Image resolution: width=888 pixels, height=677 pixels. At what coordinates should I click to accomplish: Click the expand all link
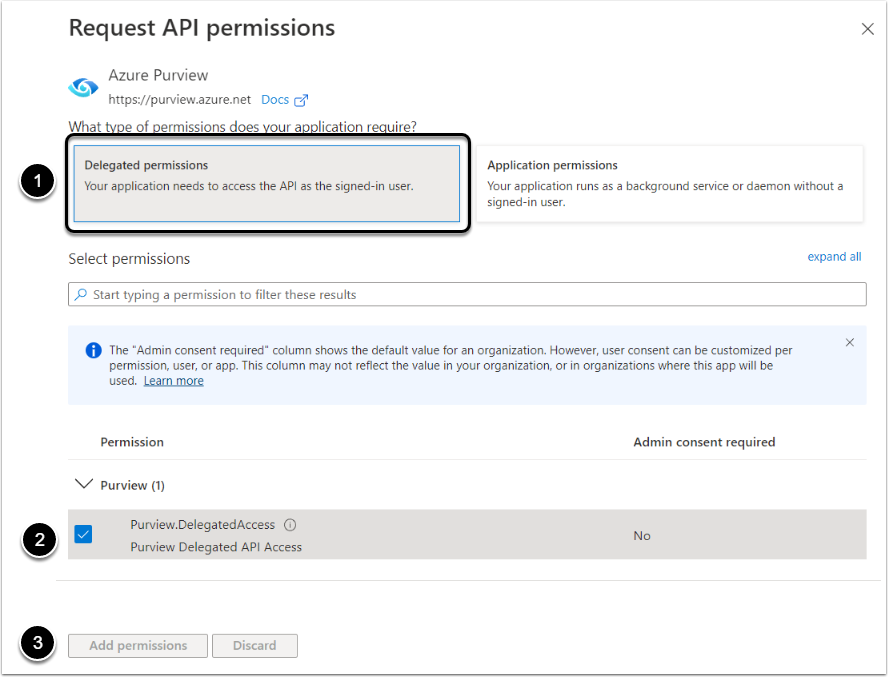point(834,257)
